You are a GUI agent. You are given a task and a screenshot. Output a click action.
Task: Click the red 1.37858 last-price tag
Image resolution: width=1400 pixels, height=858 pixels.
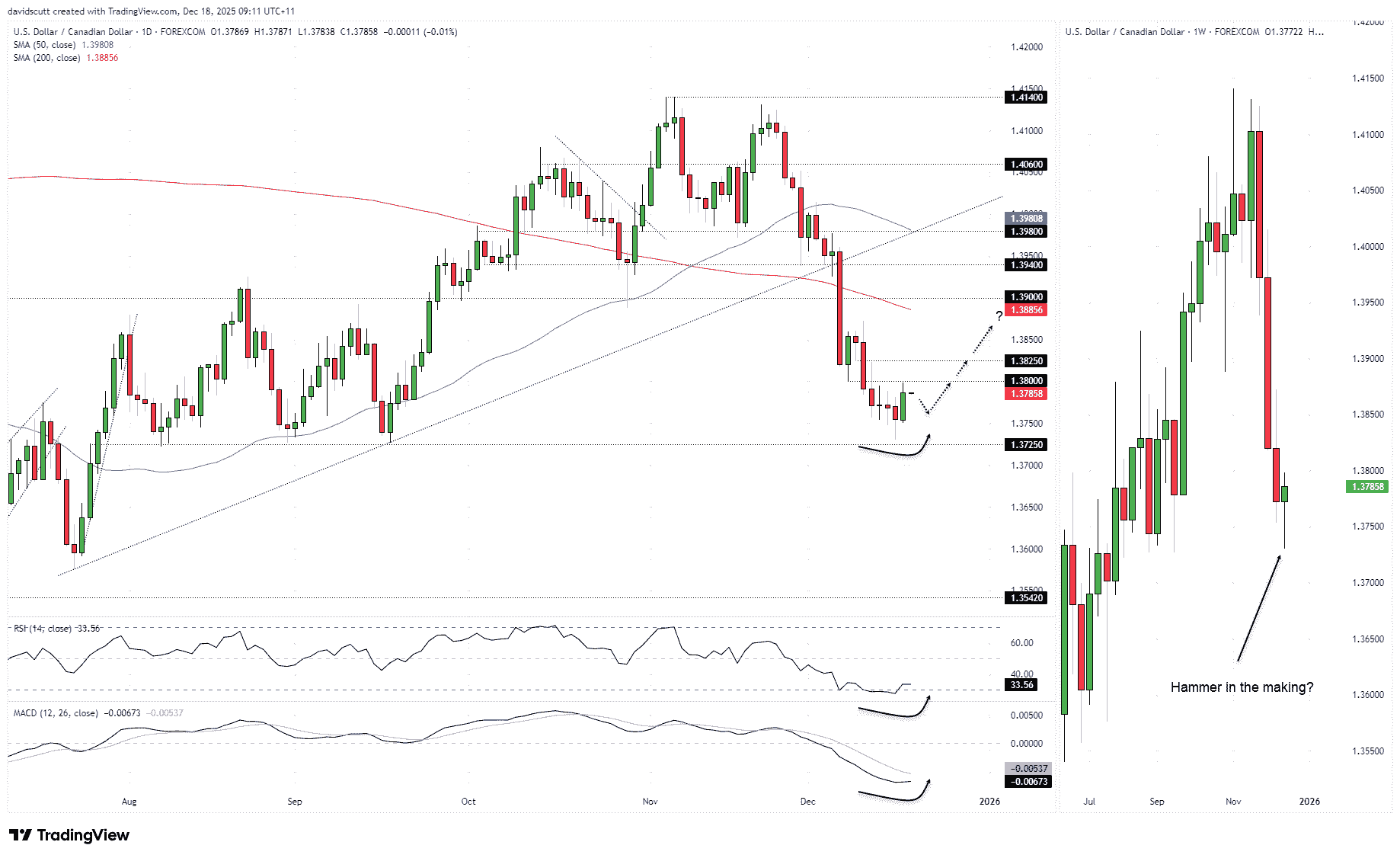tap(1025, 393)
